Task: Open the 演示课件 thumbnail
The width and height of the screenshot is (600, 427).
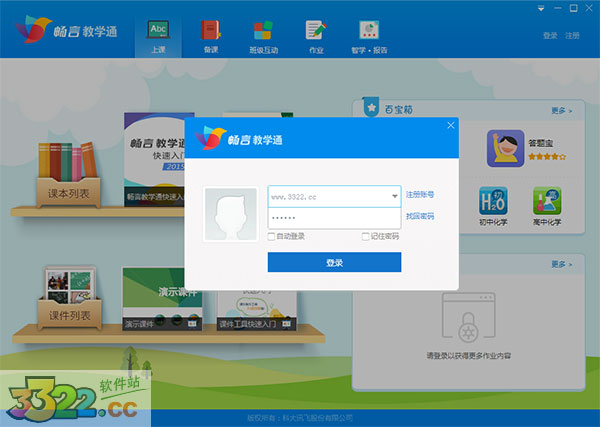Action: tap(162, 299)
